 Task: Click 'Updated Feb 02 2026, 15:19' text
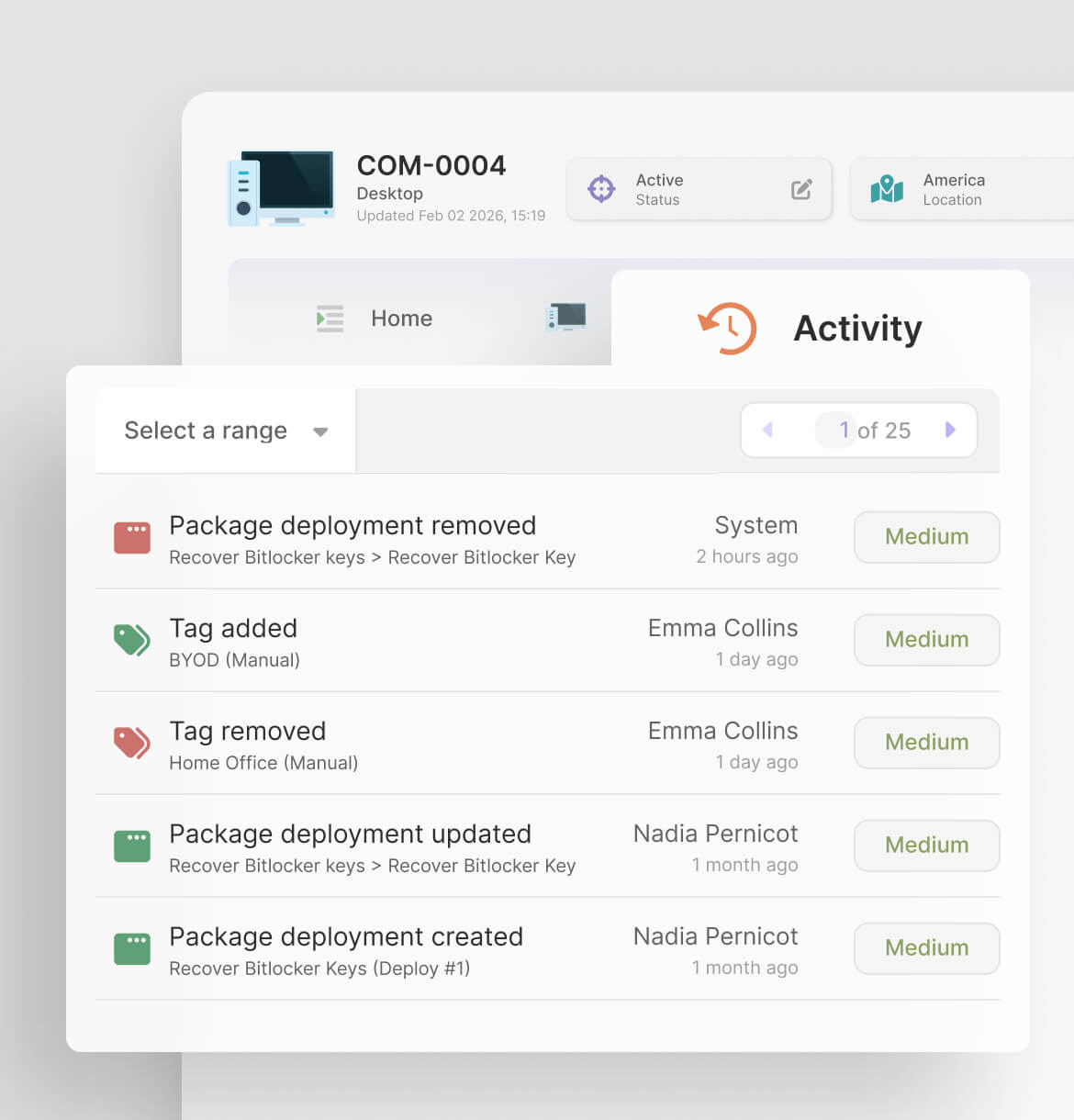[x=451, y=216]
